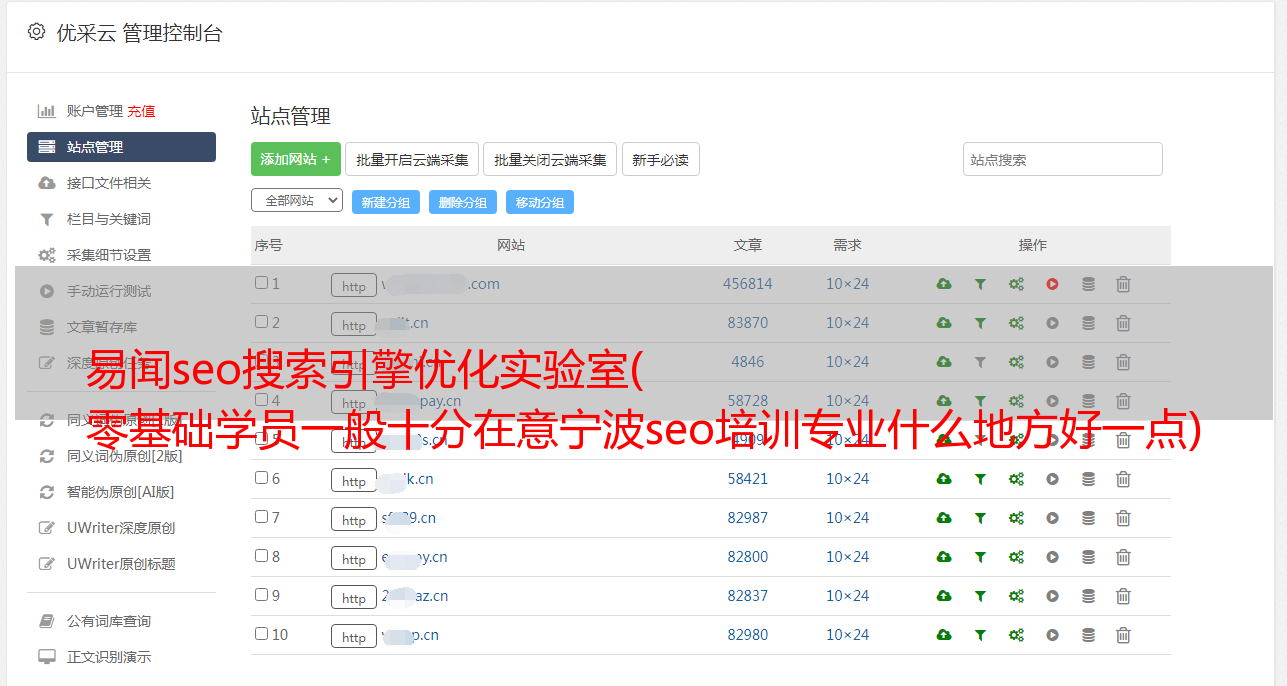Click the red 充值 recharge link

(141, 111)
